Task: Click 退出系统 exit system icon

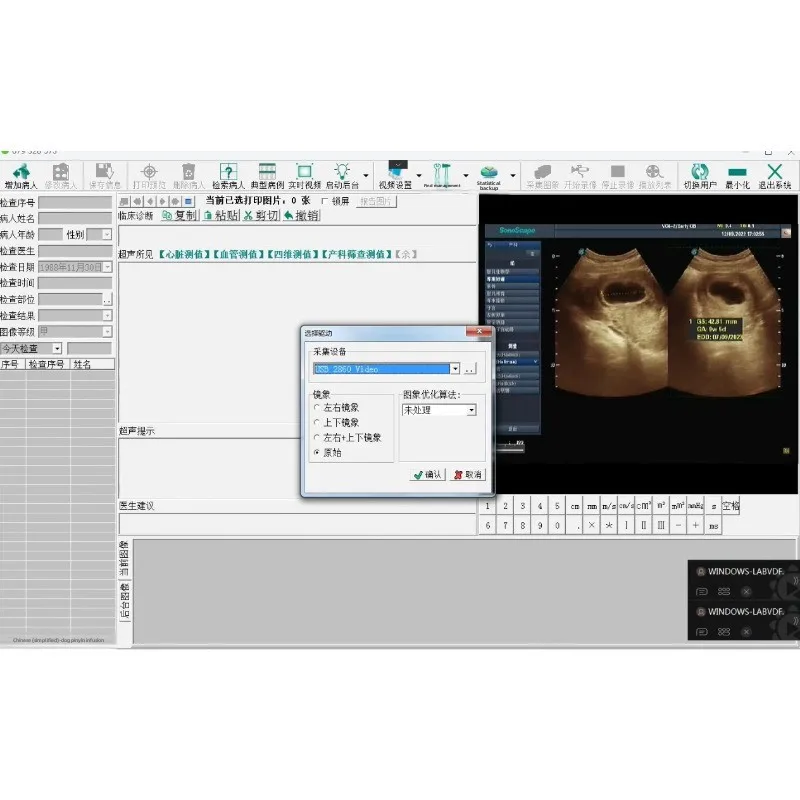Action: pos(774,176)
